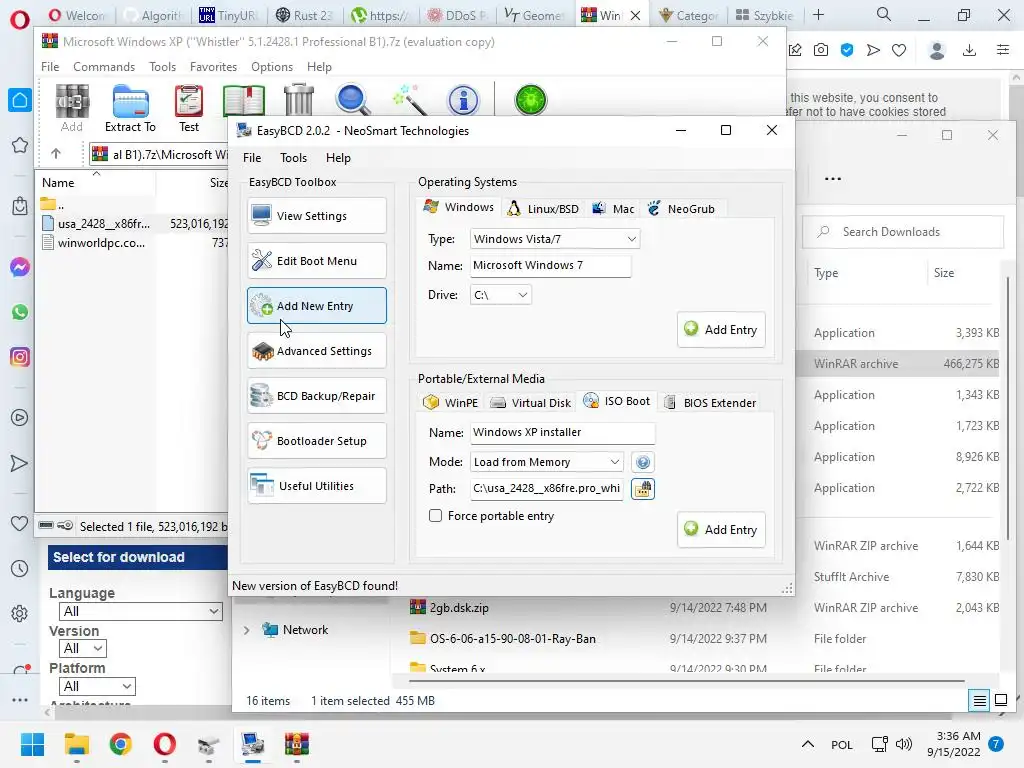Click the help icon beside Mode dropdown
Screen dimensions: 1024x768
(x=643, y=462)
